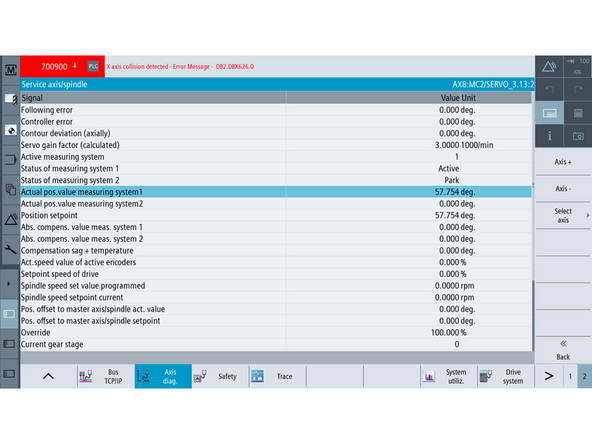Select the second sidebar panel layout icon

[x=9, y=344]
